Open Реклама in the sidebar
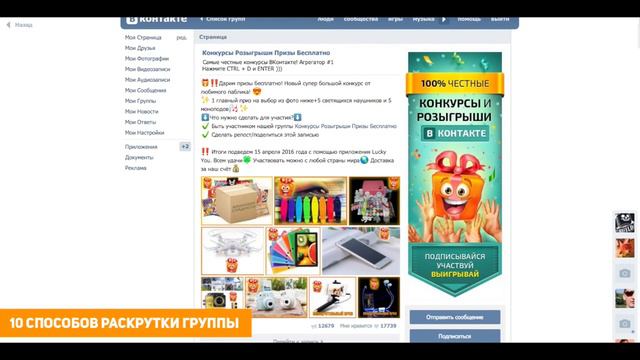Image resolution: width=640 pixels, height=360 pixels. point(136,168)
